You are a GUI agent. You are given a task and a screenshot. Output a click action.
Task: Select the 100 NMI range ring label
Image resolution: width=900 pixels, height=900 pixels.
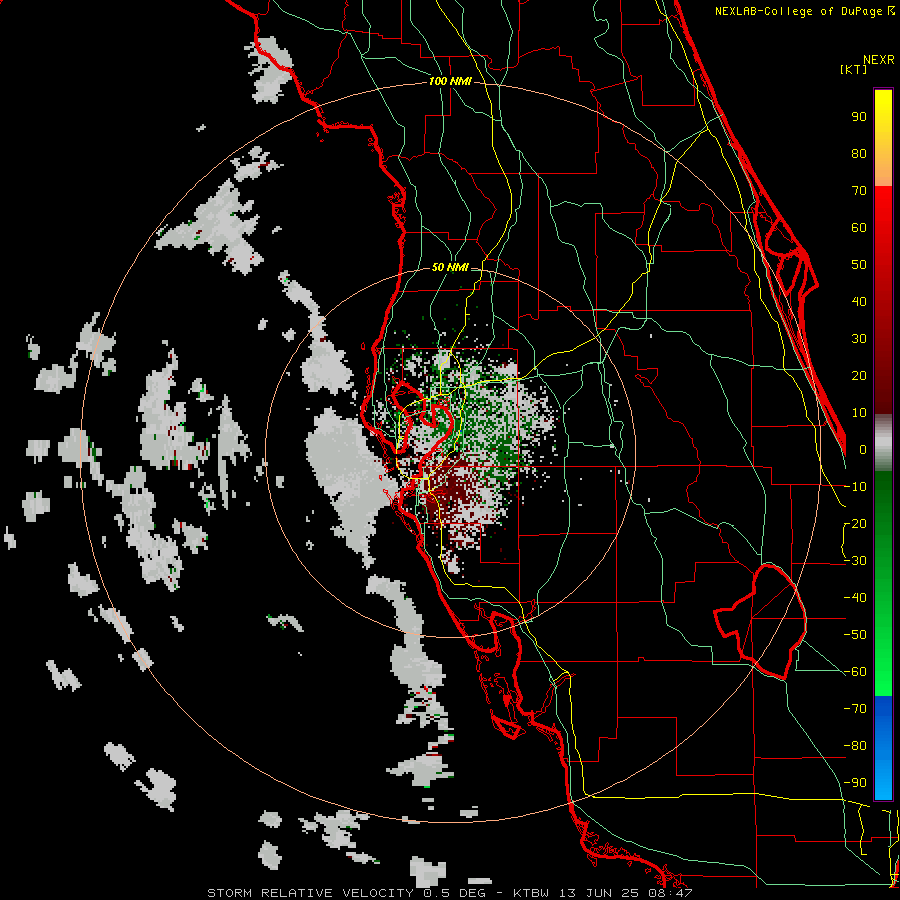[450, 82]
